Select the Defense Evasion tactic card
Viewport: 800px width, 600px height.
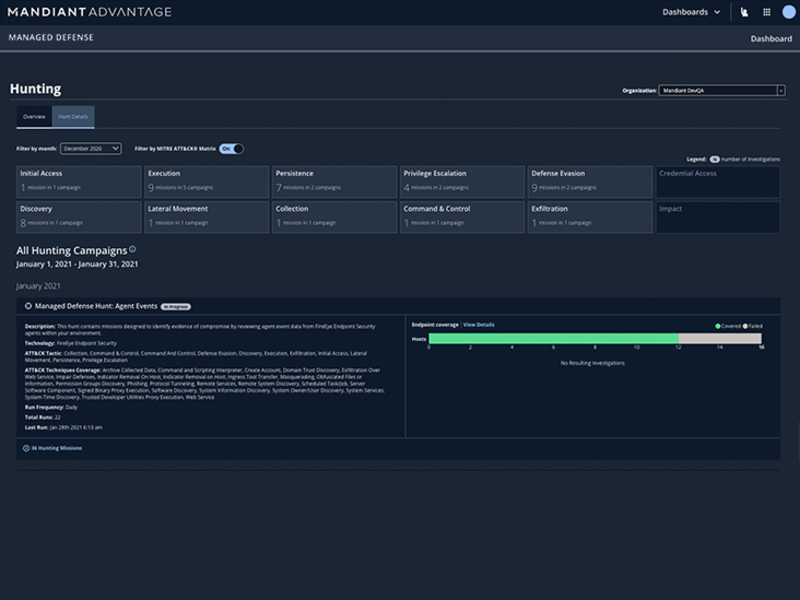(x=590, y=182)
